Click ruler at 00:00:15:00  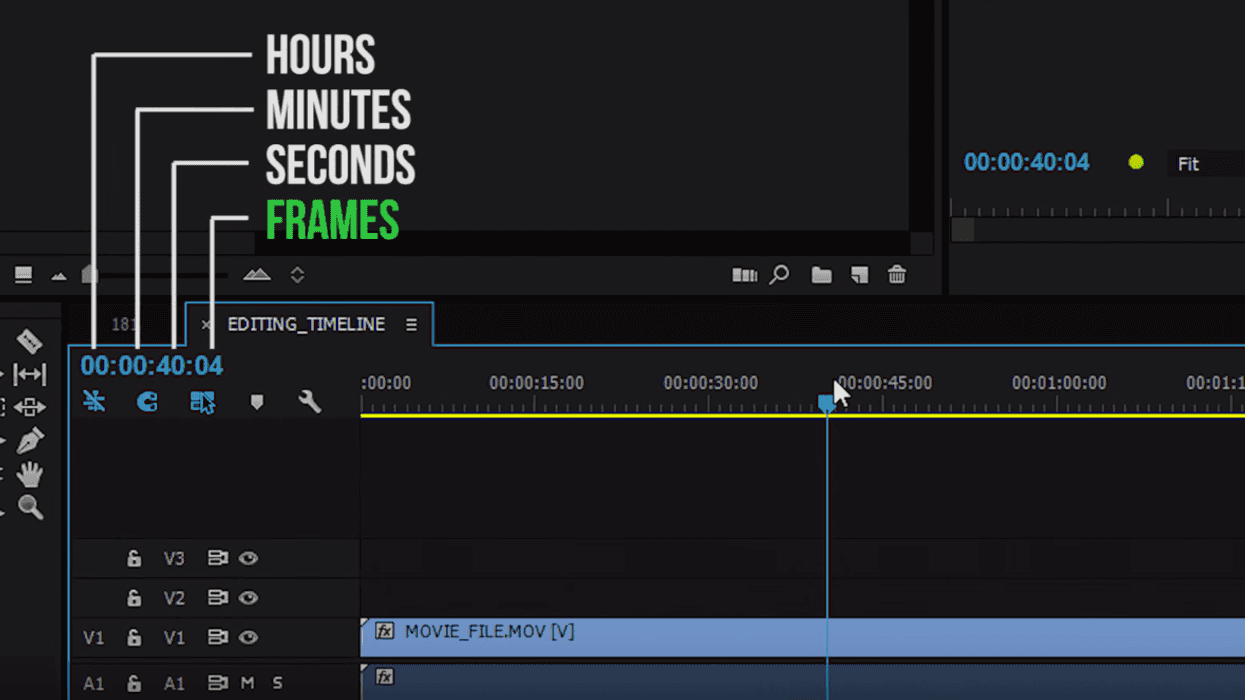tap(536, 383)
